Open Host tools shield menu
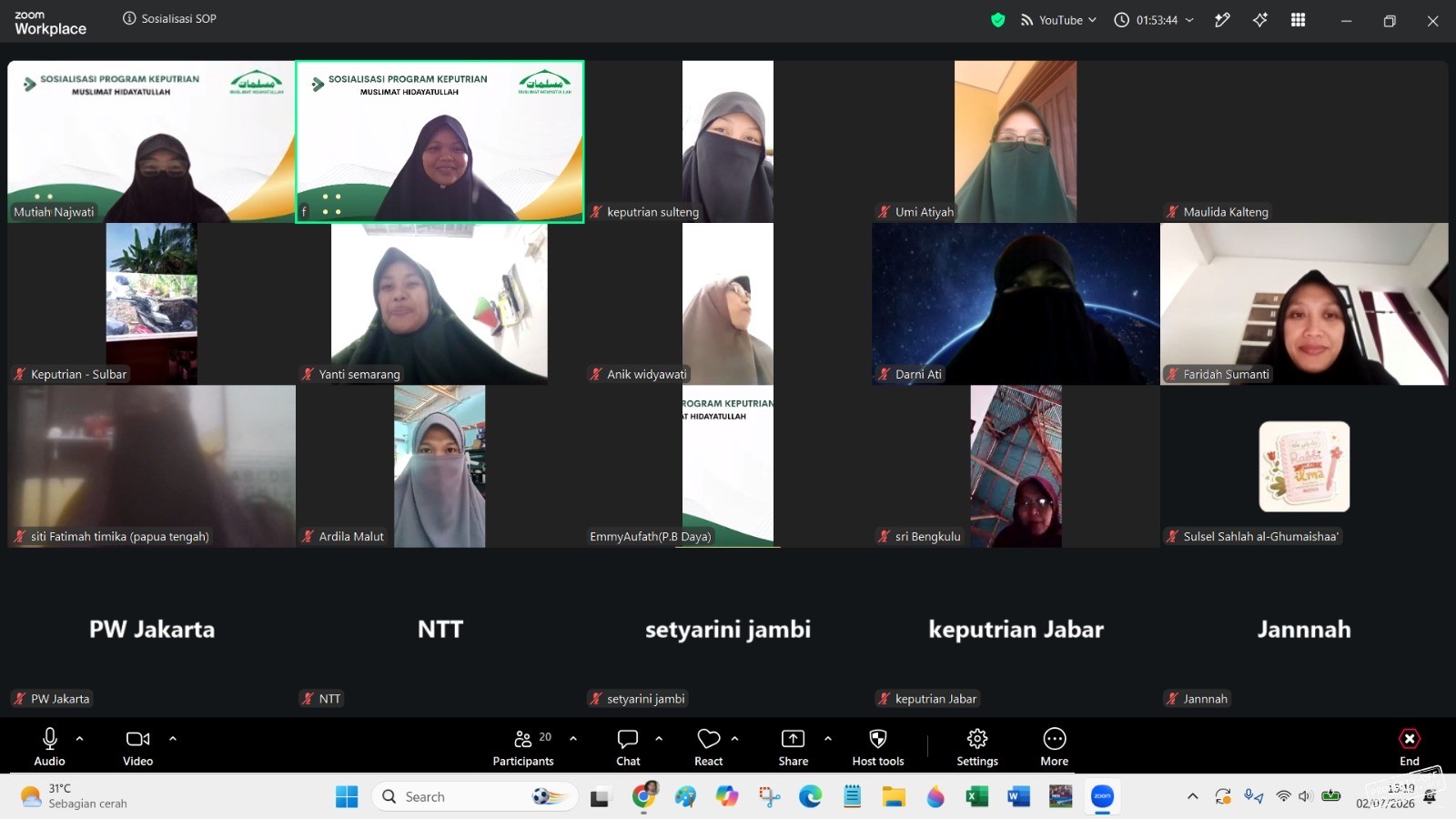 pyautogui.click(x=878, y=746)
